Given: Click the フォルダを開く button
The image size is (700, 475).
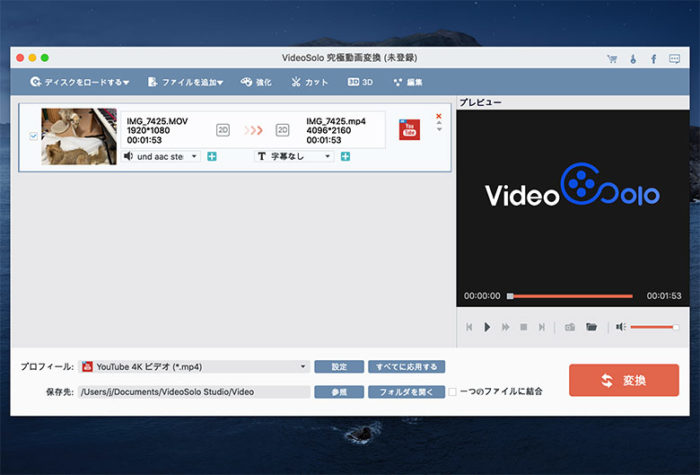Looking at the screenshot, I should point(406,392).
